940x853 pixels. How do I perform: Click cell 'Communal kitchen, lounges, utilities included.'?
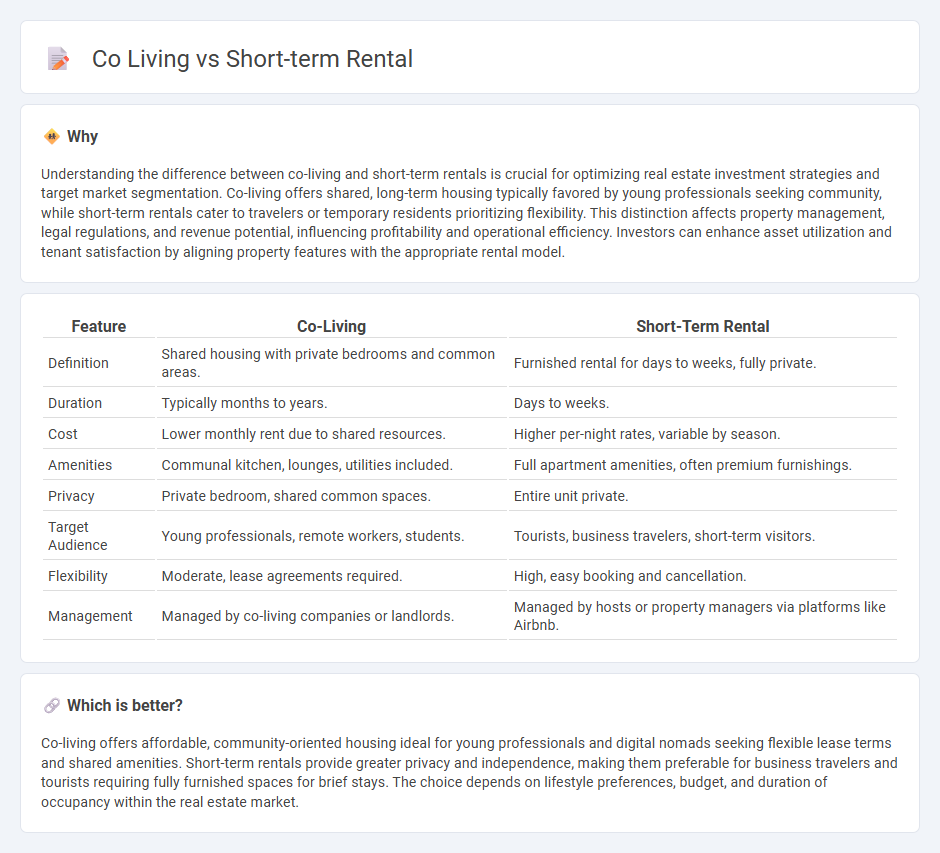coord(332,465)
